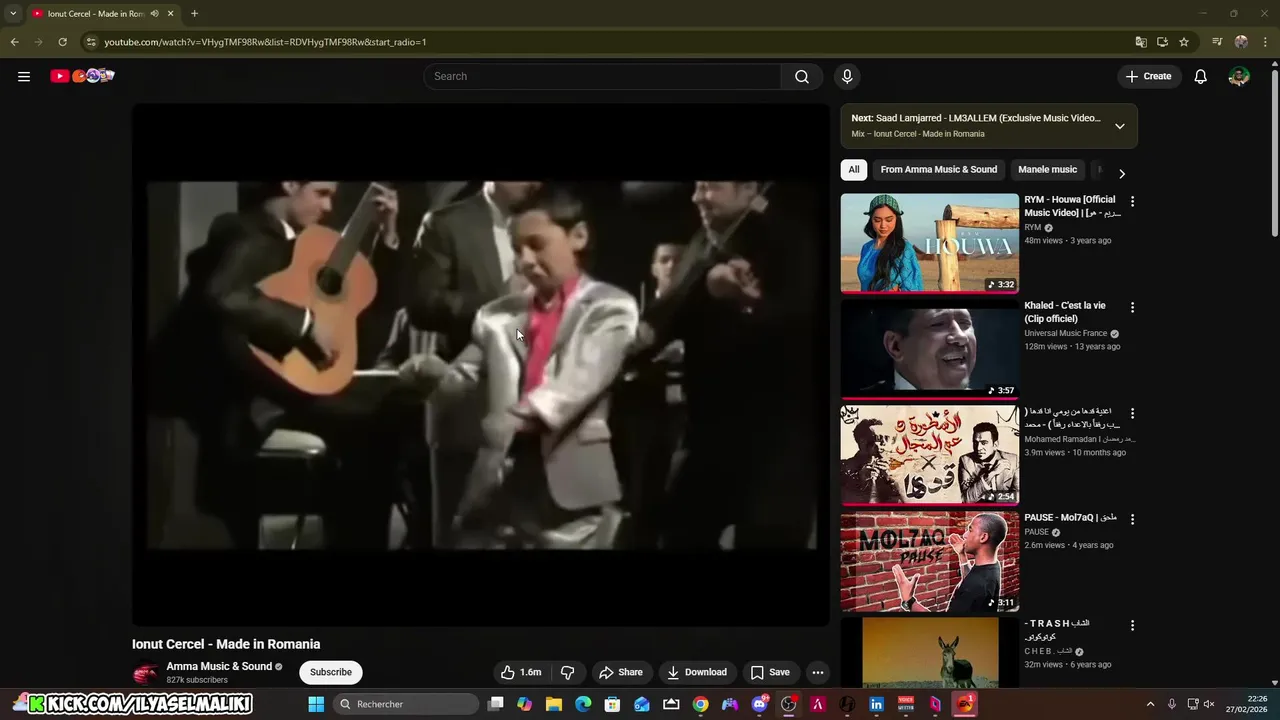The width and height of the screenshot is (1280, 720).
Task: Open the YouTube hamburger guide menu
Action: pos(24,76)
